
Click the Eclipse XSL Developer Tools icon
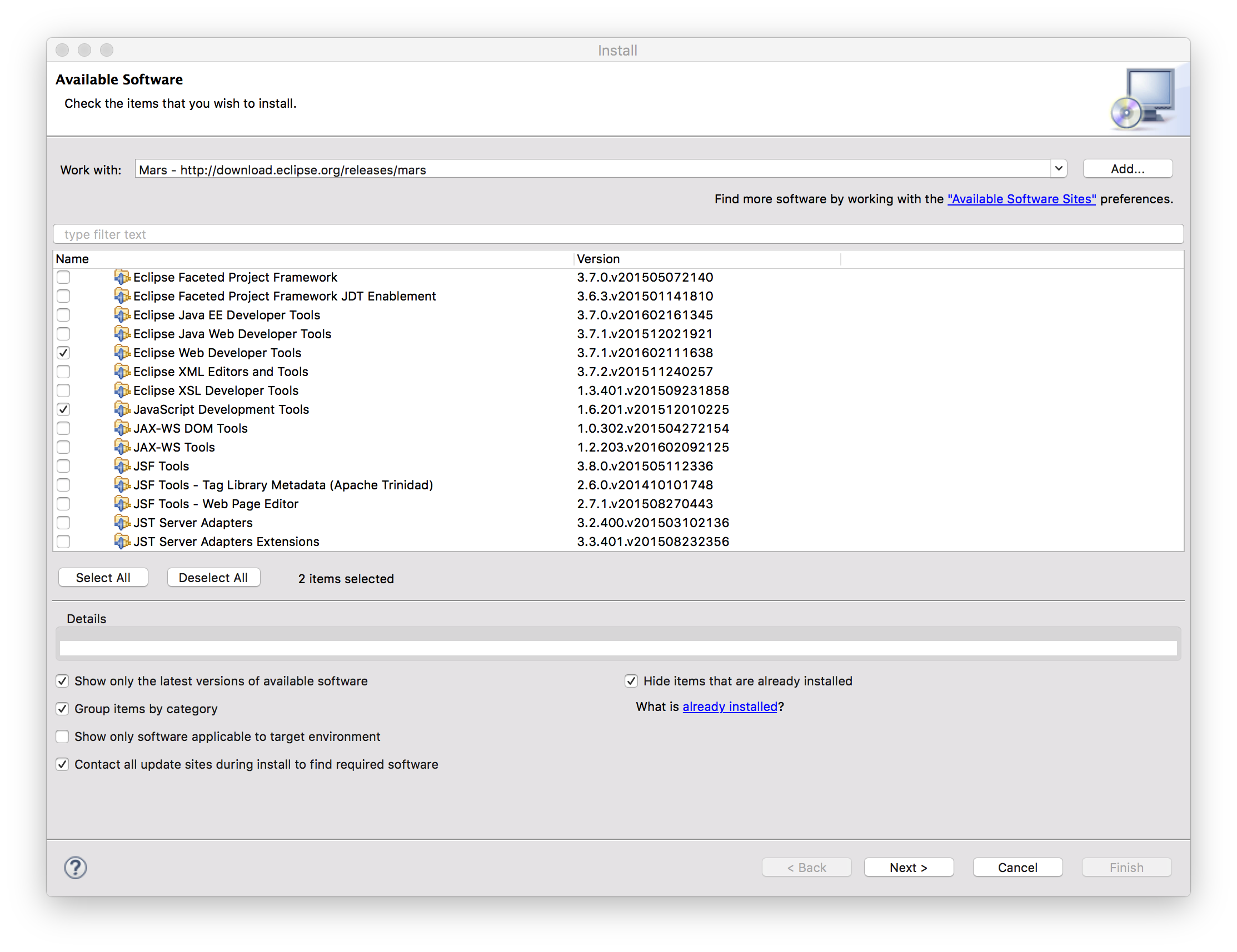(122, 390)
